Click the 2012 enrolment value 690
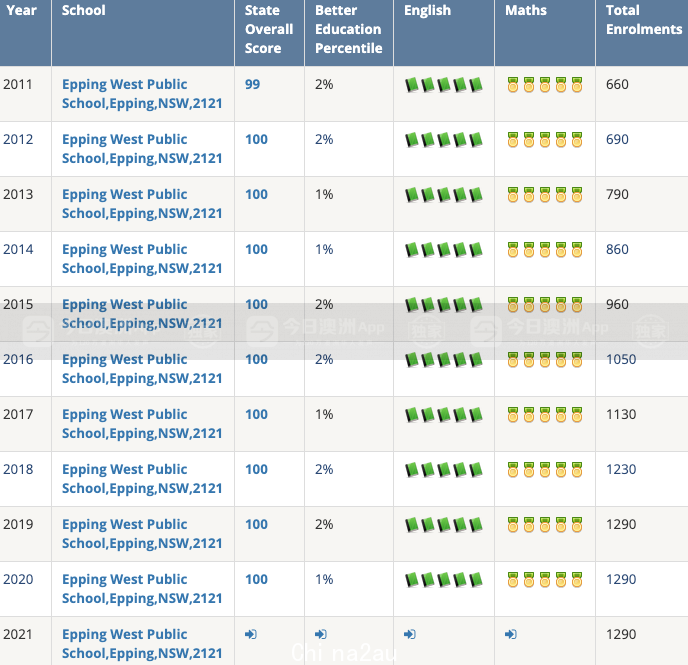Viewport: 688px width, 665px height. (x=617, y=139)
